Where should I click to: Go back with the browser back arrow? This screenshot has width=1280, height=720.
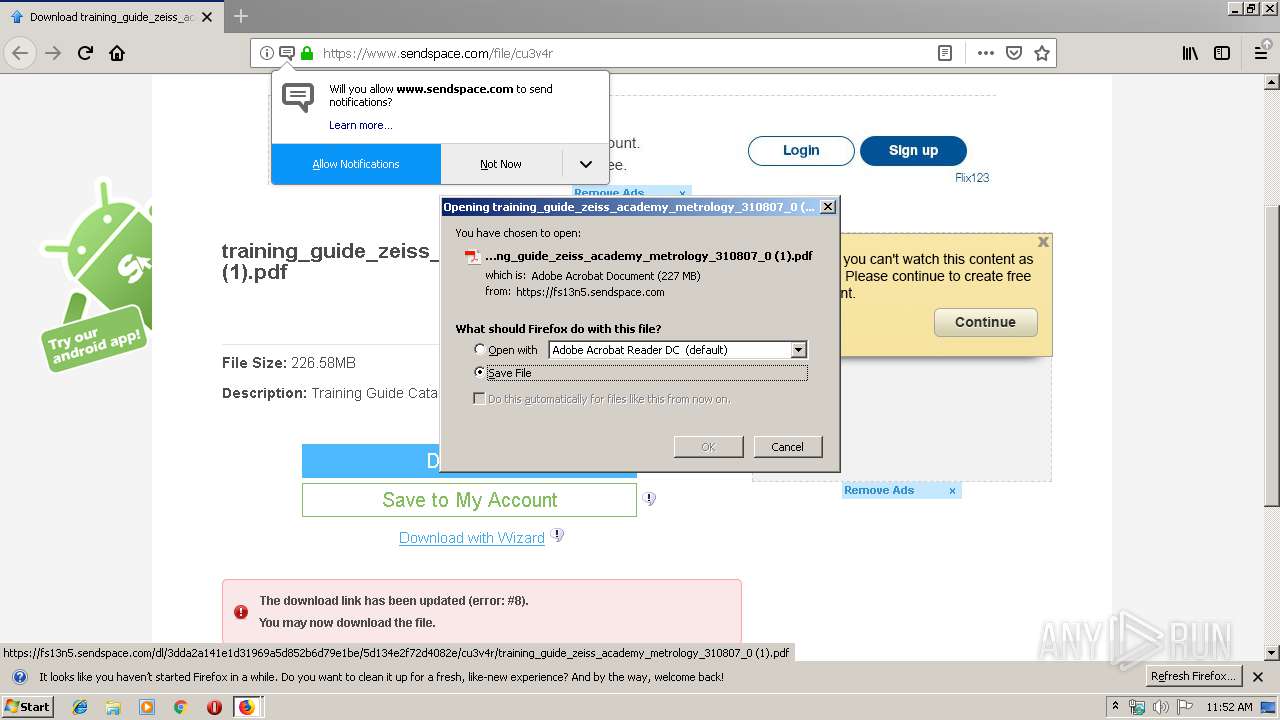pyautogui.click(x=20, y=53)
